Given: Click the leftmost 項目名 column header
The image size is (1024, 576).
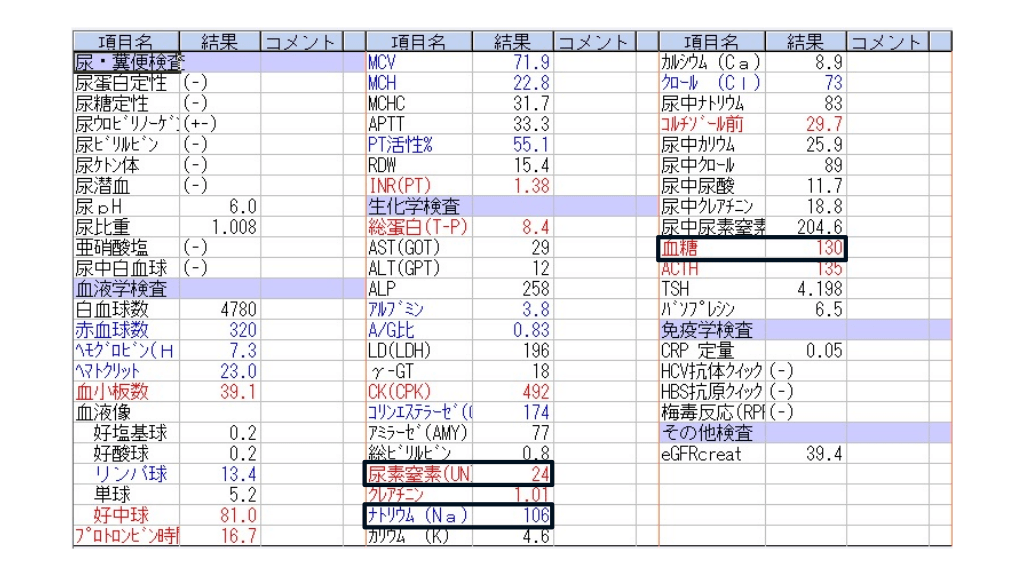Looking at the screenshot, I should pyautogui.click(x=127, y=42).
